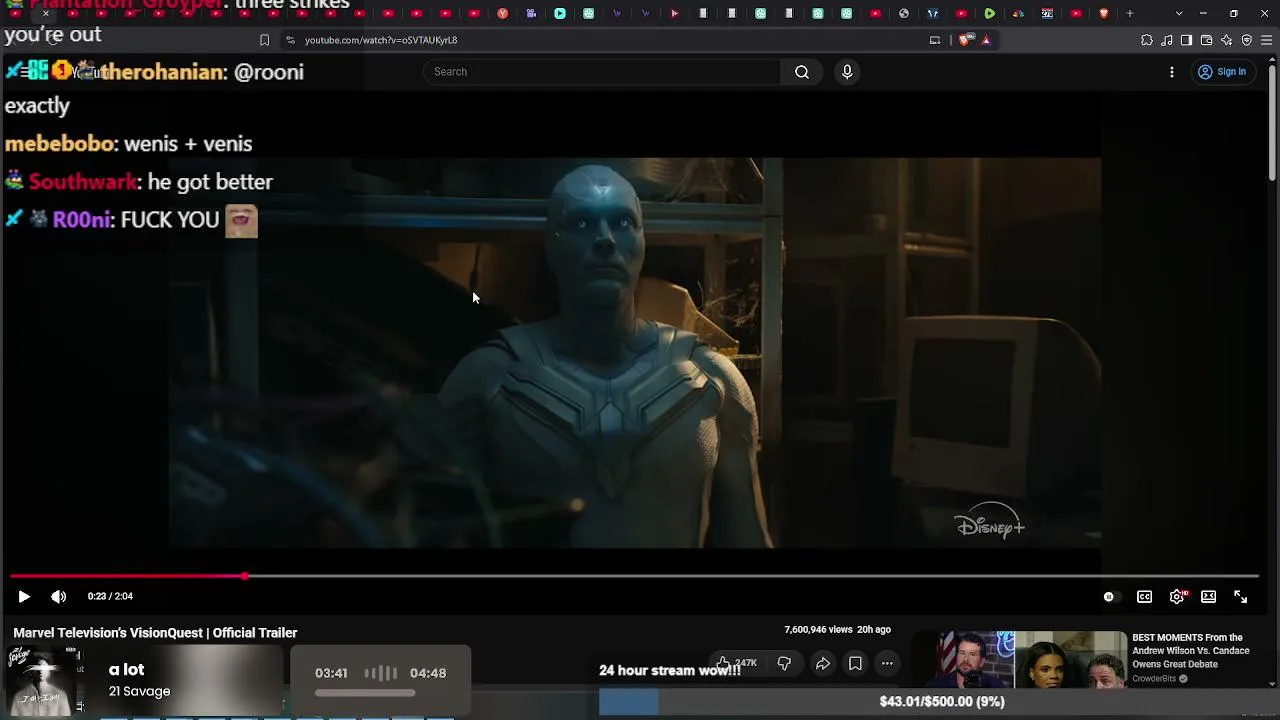
Task: Close the current tab with X
Action: pos(46,14)
